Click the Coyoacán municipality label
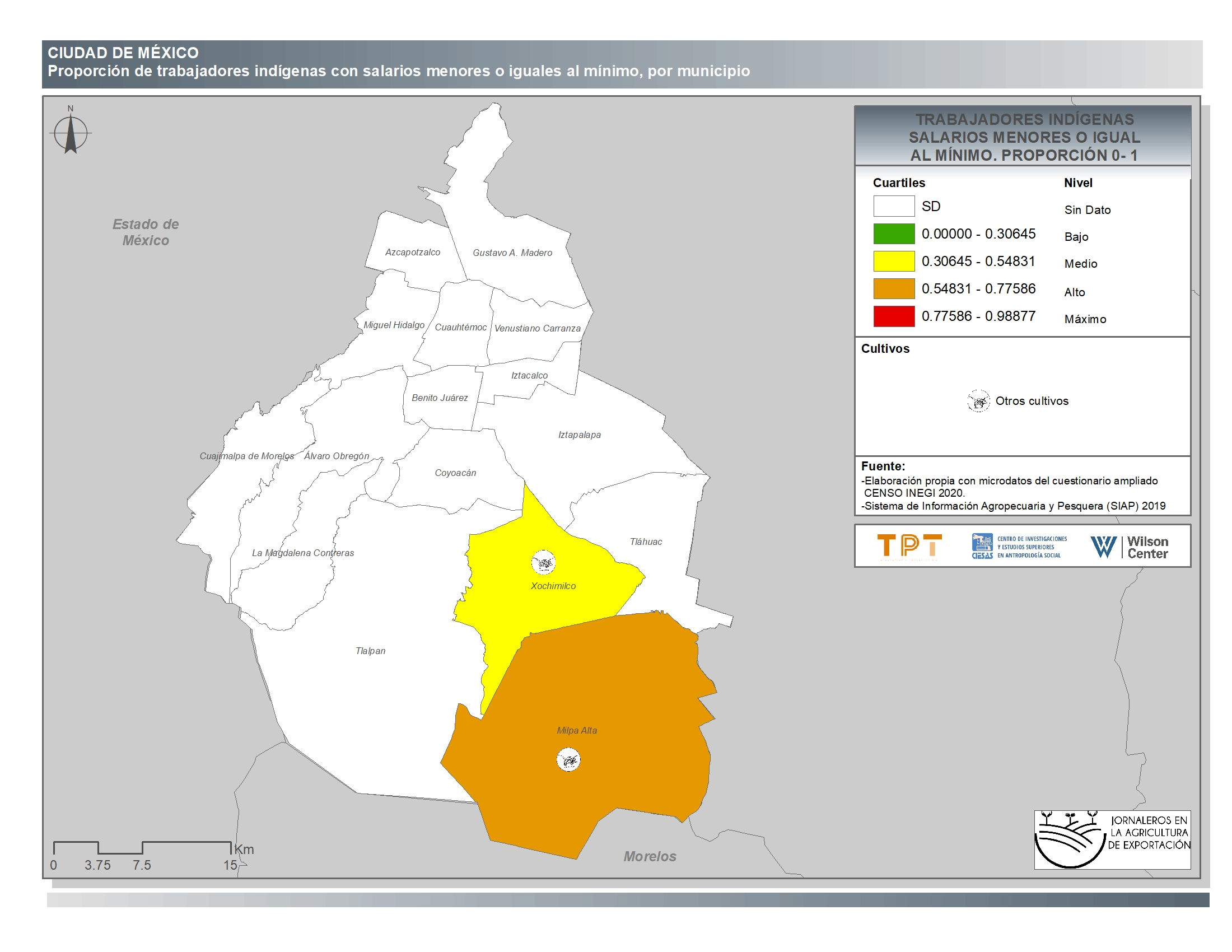The width and height of the screenshot is (1232, 952). 455,473
